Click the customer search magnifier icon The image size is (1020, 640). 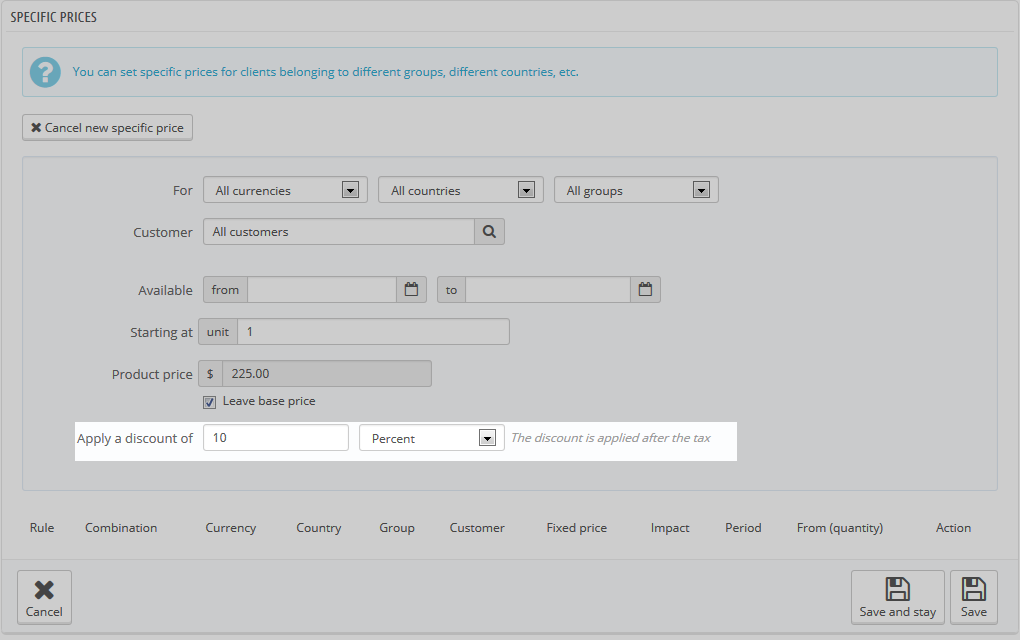[x=489, y=232]
